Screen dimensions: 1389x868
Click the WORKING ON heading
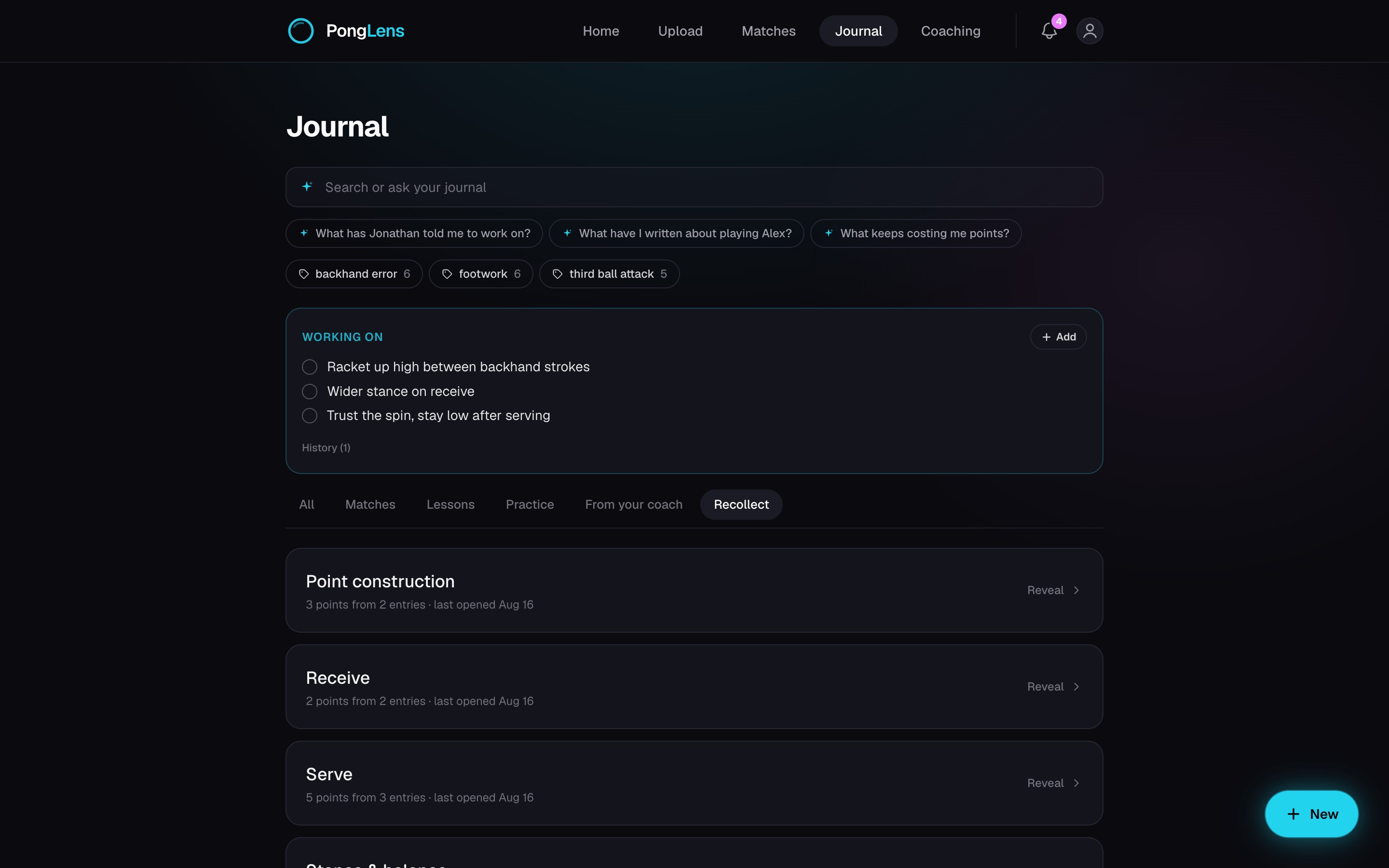[342, 337]
